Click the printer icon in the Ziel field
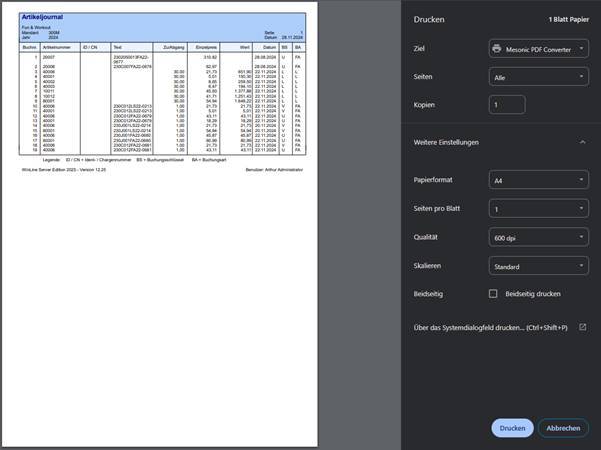Viewport: 601px width, 450px height. pos(497,49)
